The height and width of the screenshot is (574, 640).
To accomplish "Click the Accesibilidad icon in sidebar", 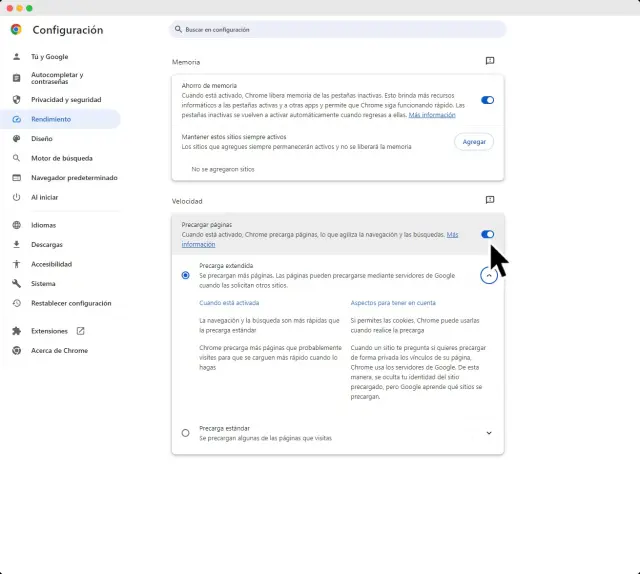I will (x=17, y=264).
